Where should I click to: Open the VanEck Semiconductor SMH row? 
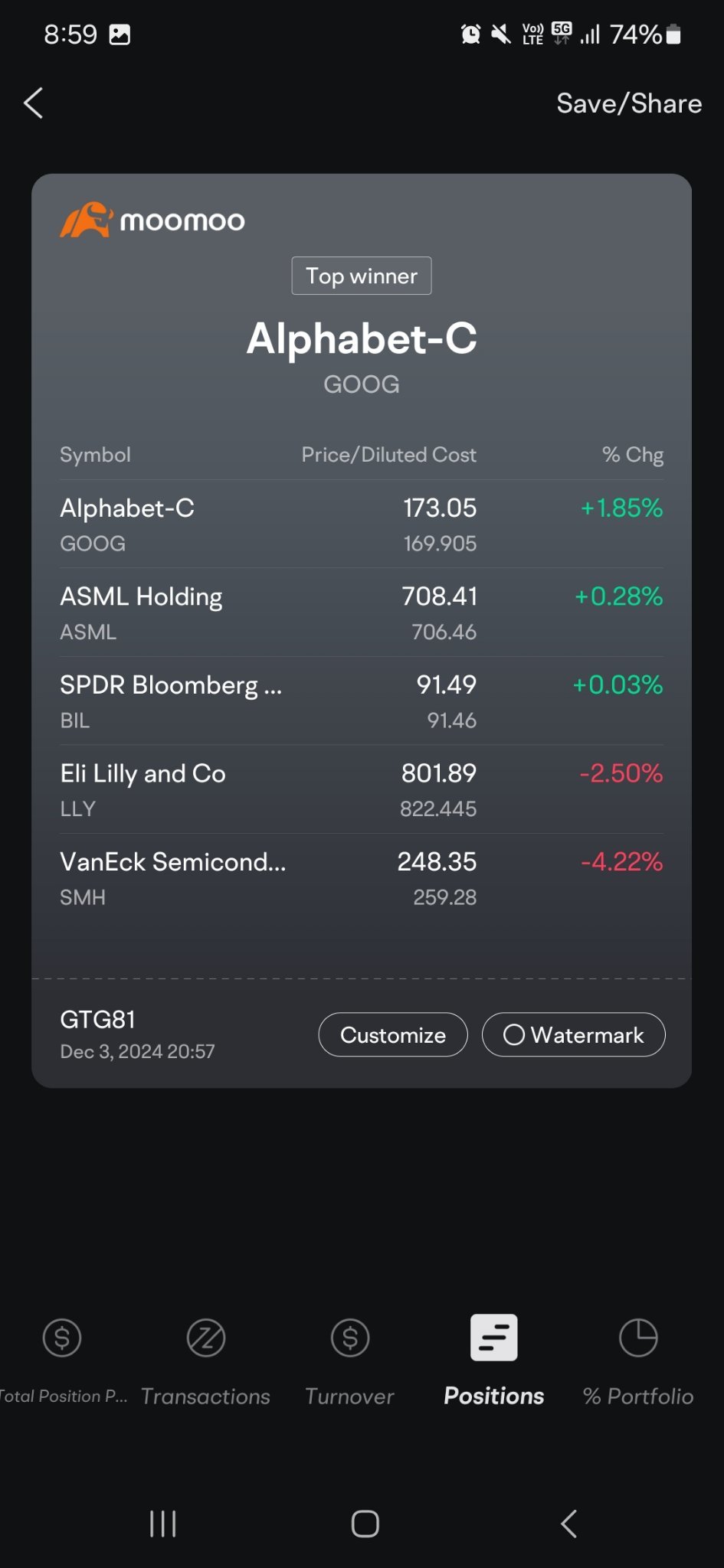coord(362,878)
